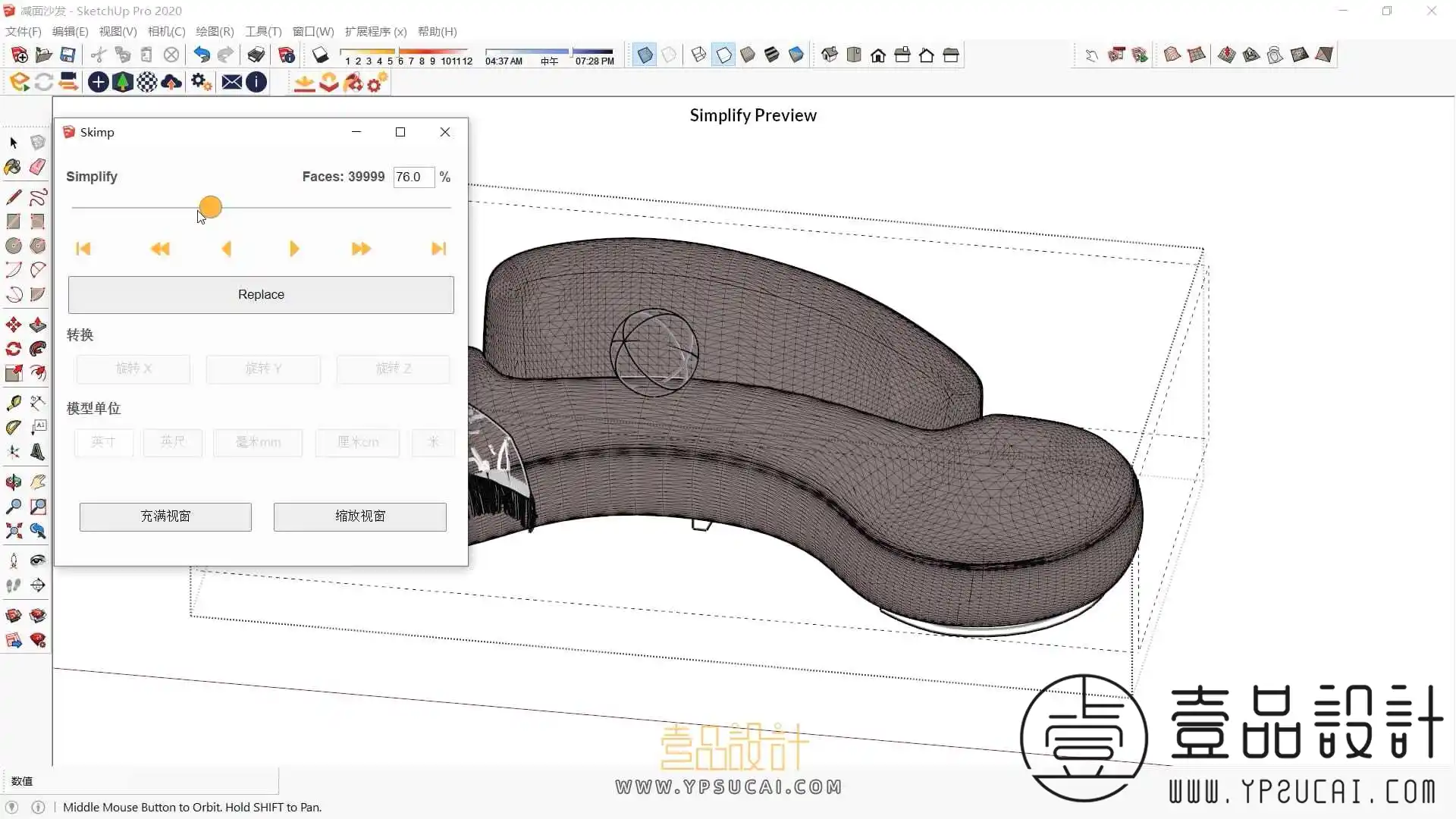Toggle Shaded With Textures style
The image size is (1456, 819).
(772, 55)
